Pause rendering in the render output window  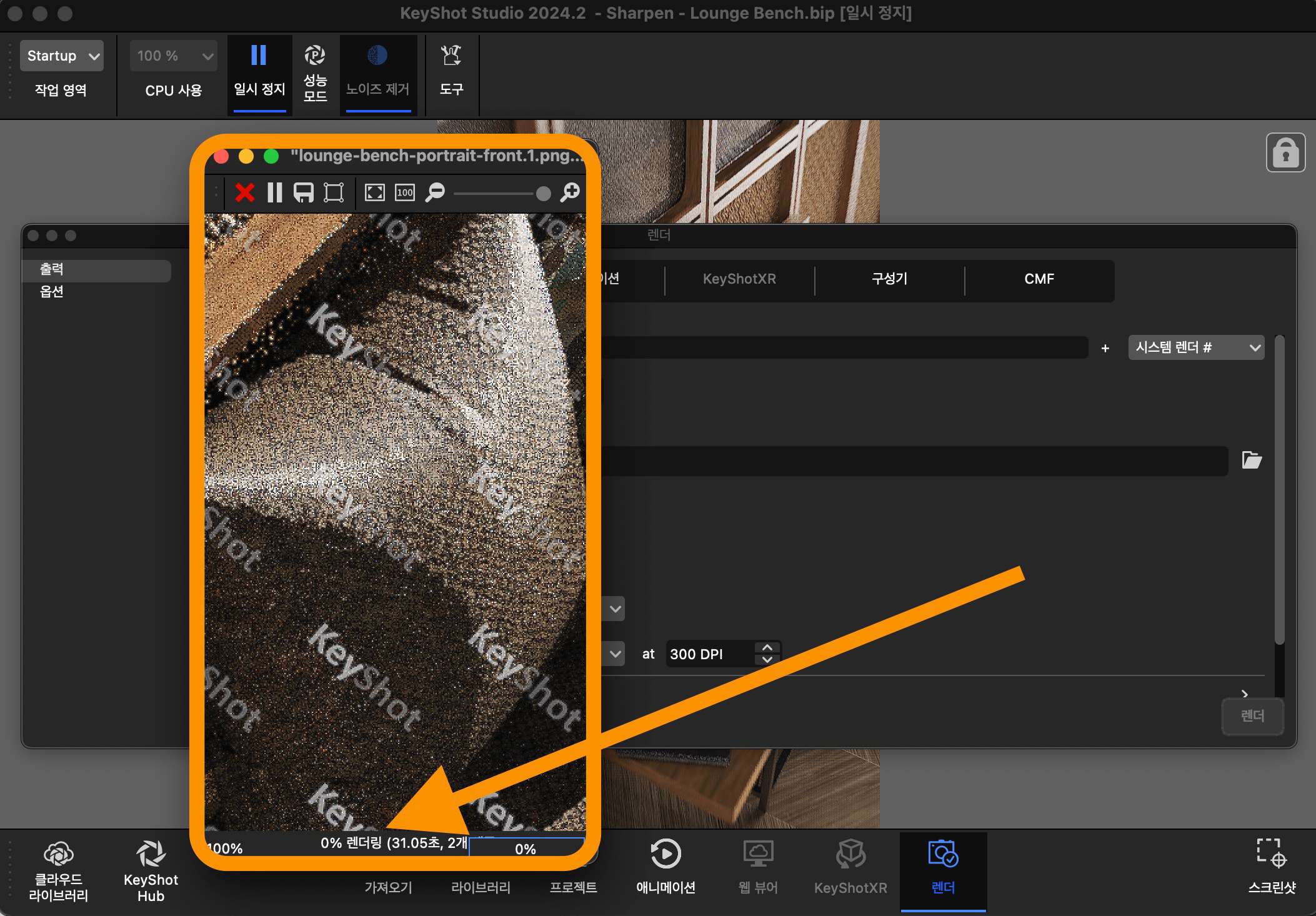tap(274, 192)
